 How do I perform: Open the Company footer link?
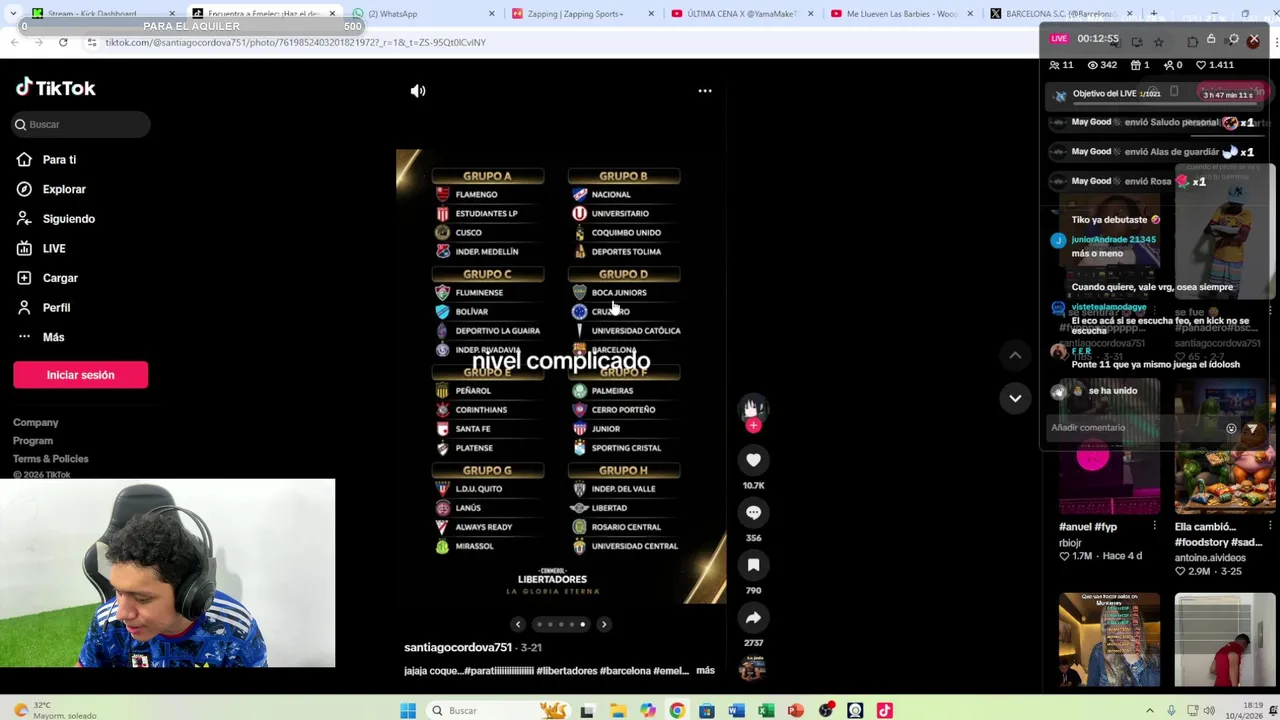(x=36, y=423)
